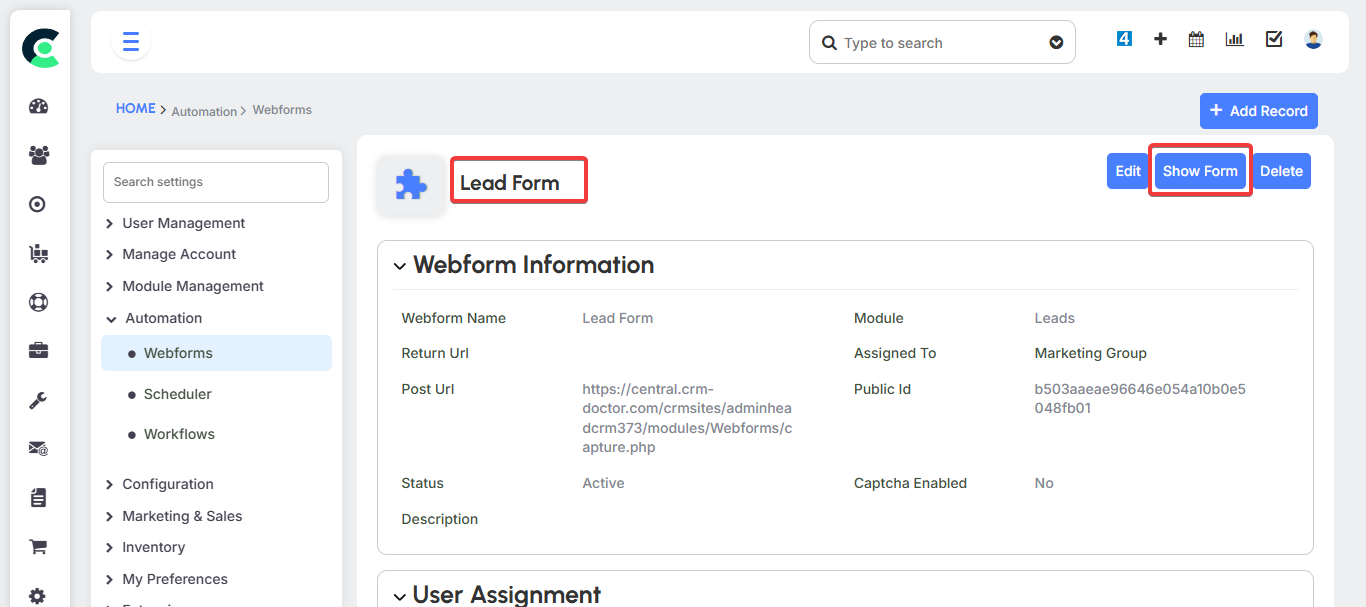Open the Dashboard from the sidebar
Screen dimensions: 1366x607
click(x=37, y=106)
